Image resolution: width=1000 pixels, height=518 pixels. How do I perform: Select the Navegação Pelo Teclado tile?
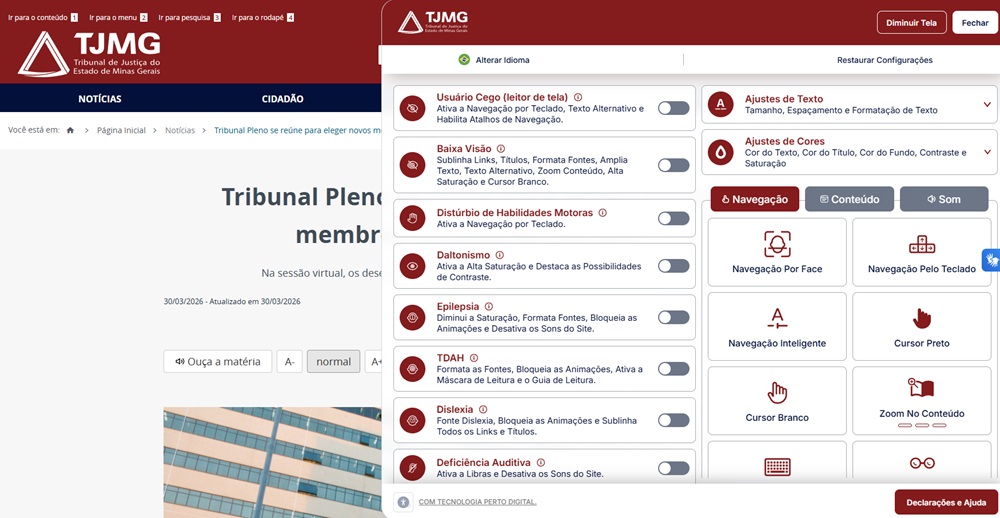921,252
